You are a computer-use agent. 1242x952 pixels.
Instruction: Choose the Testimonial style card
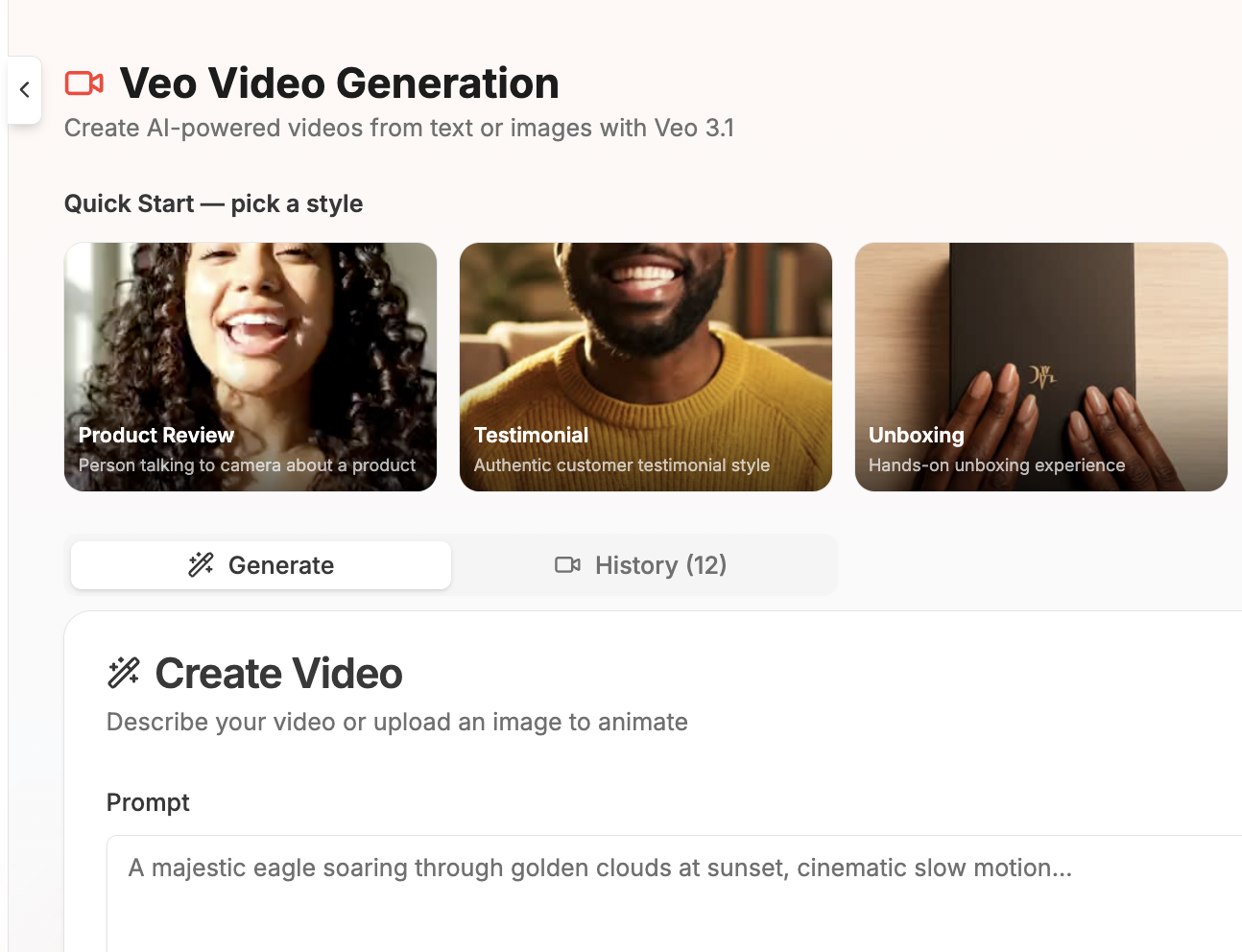click(x=645, y=367)
